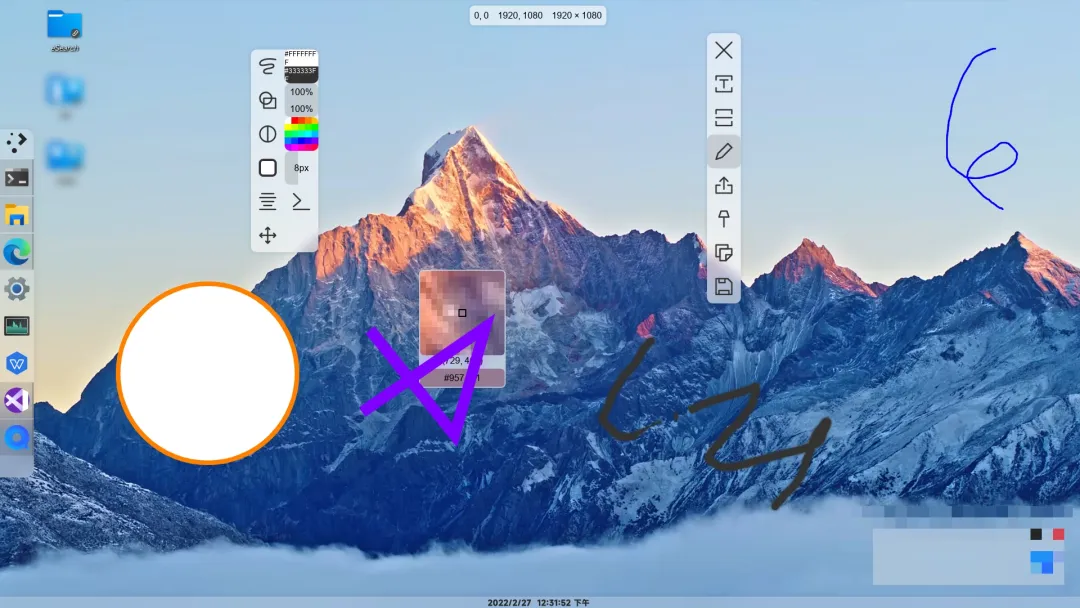Click the OCR text recognition icon
1080x608 pixels.
[723, 84]
